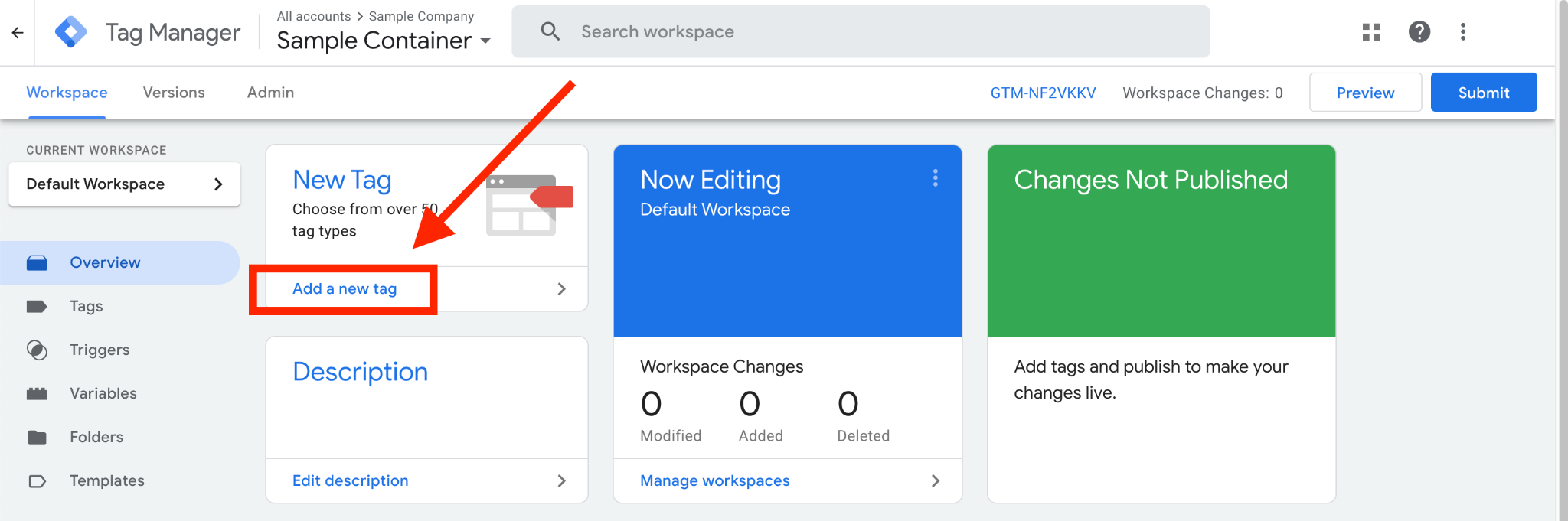Click the Manage workspaces link
1568x521 pixels.
(x=715, y=481)
